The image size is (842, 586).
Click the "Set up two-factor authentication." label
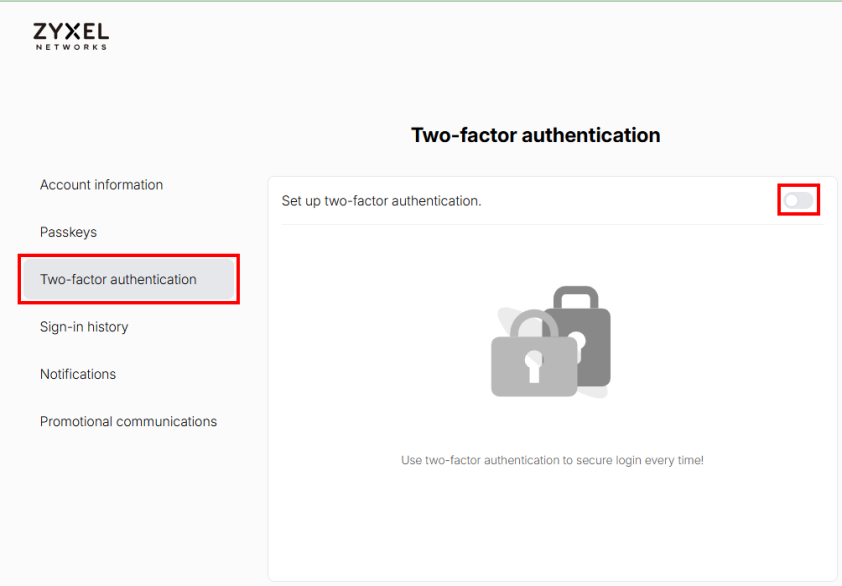pyautogui.click(x=381, y=201)
